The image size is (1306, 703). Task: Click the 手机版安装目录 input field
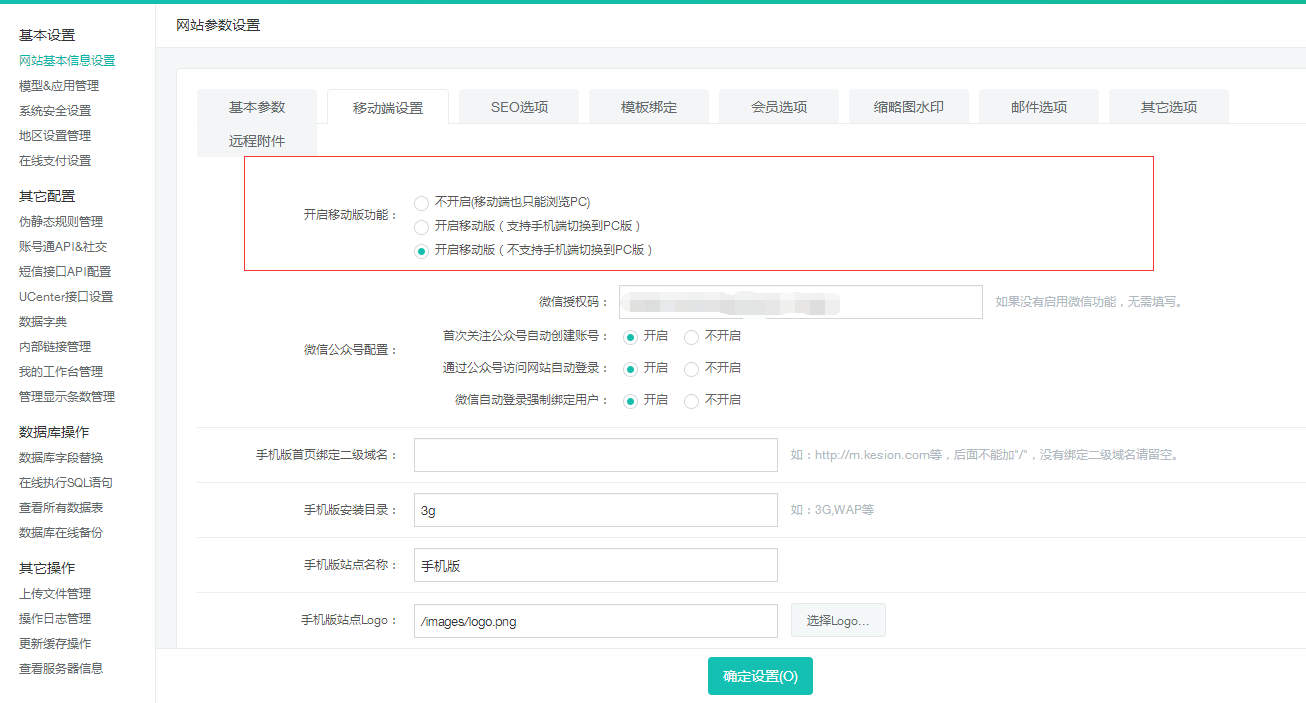pos(595,510)
